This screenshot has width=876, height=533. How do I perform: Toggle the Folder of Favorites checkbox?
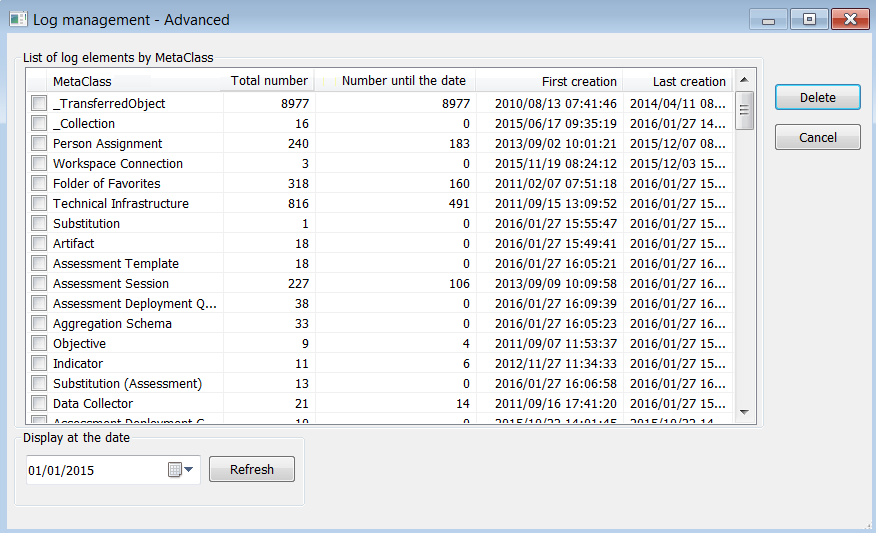click(x=39, y=183)
